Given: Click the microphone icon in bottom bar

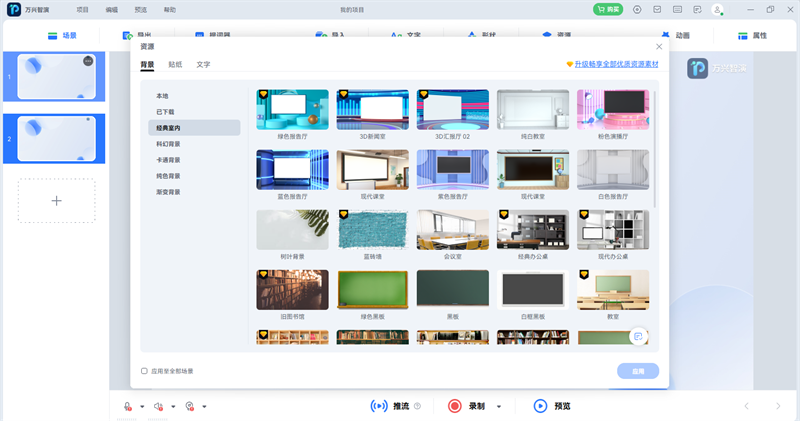Looking at the screenshot, I should pyautogui.click(x=128, y=406).
